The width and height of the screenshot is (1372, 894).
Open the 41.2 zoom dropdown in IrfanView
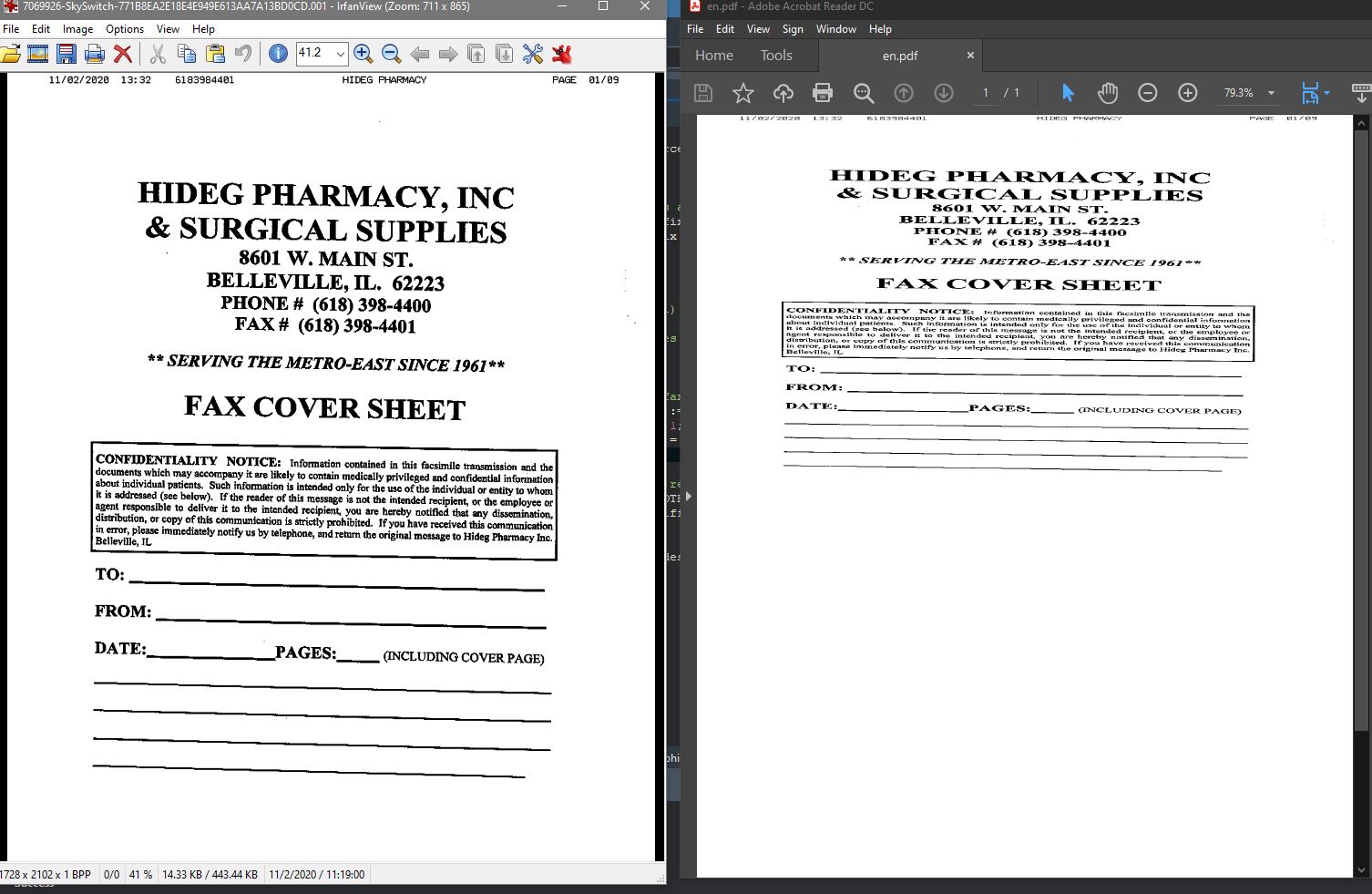click(341, 54)
